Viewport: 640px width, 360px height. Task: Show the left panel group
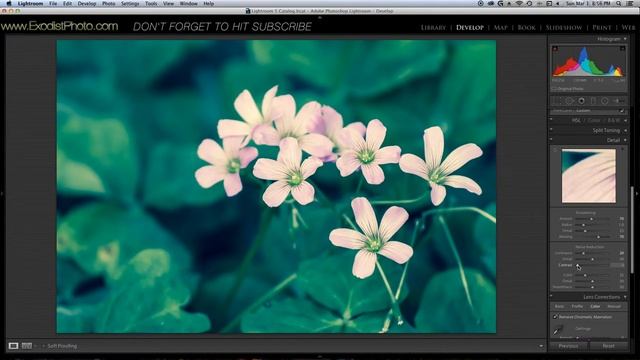pos(2,193)
